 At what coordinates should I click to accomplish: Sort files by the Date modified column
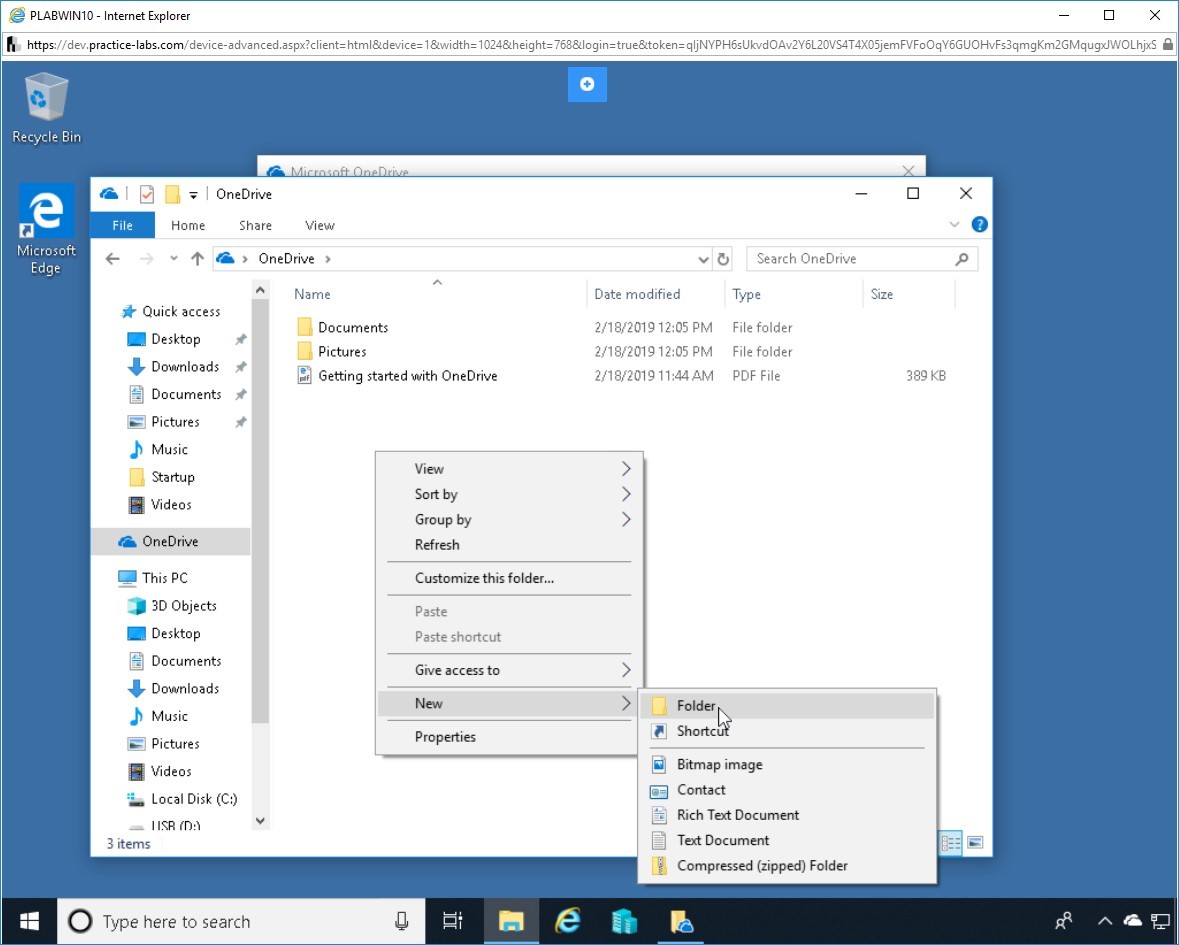[x=637, y=294]
